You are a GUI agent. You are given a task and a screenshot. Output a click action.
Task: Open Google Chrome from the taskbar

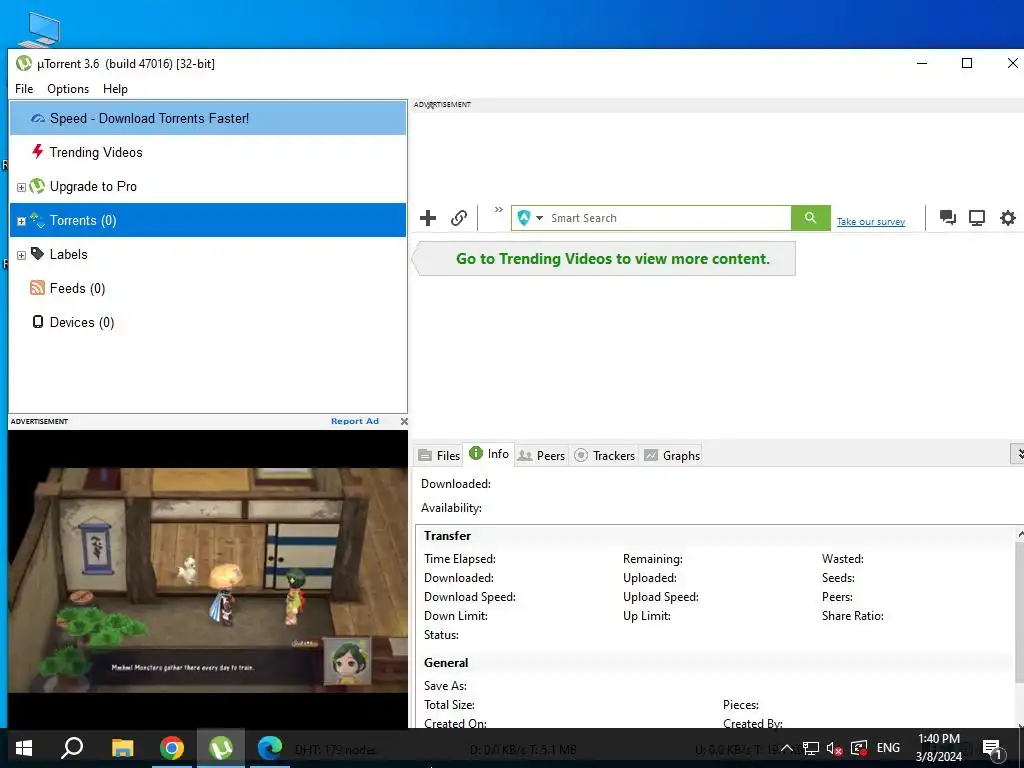click(172, 748)
